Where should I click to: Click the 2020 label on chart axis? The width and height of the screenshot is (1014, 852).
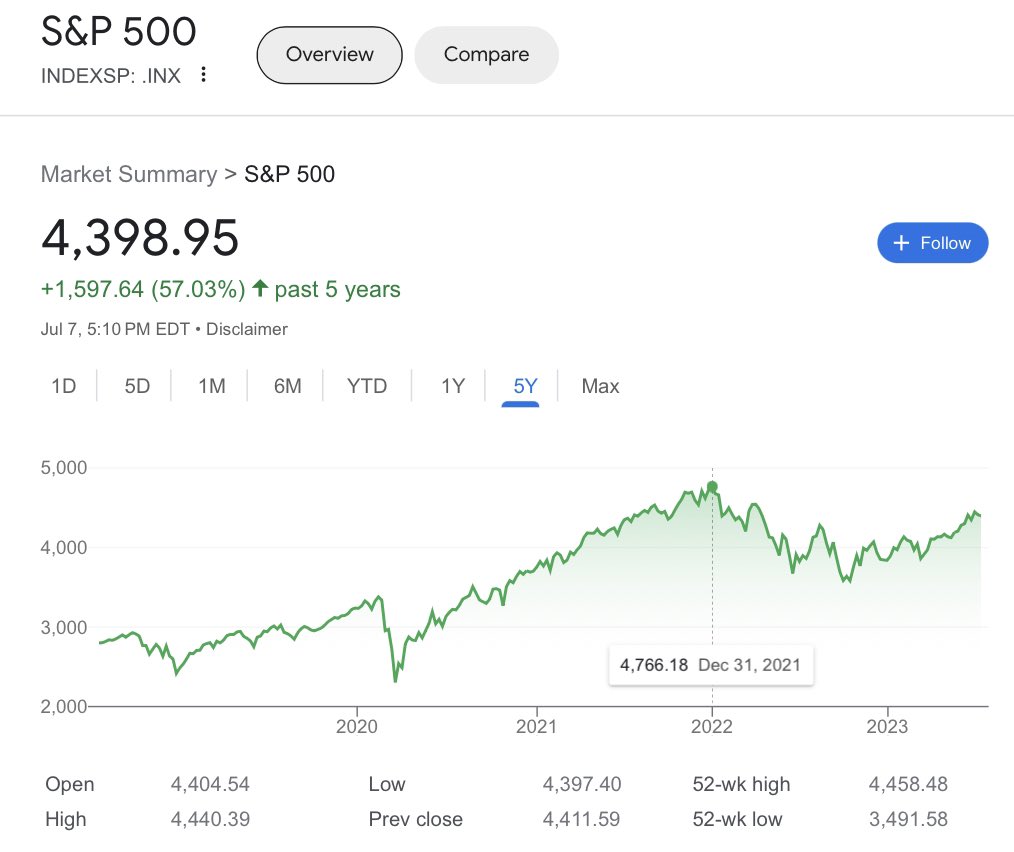[x=356, y=726]
